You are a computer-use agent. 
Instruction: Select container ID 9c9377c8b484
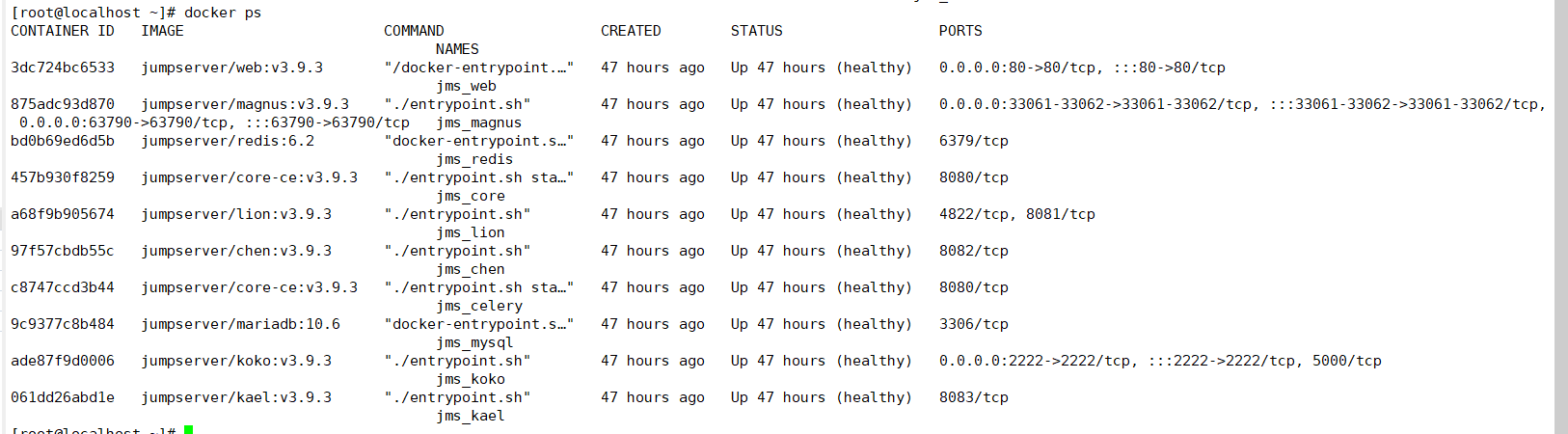point(63,324)
